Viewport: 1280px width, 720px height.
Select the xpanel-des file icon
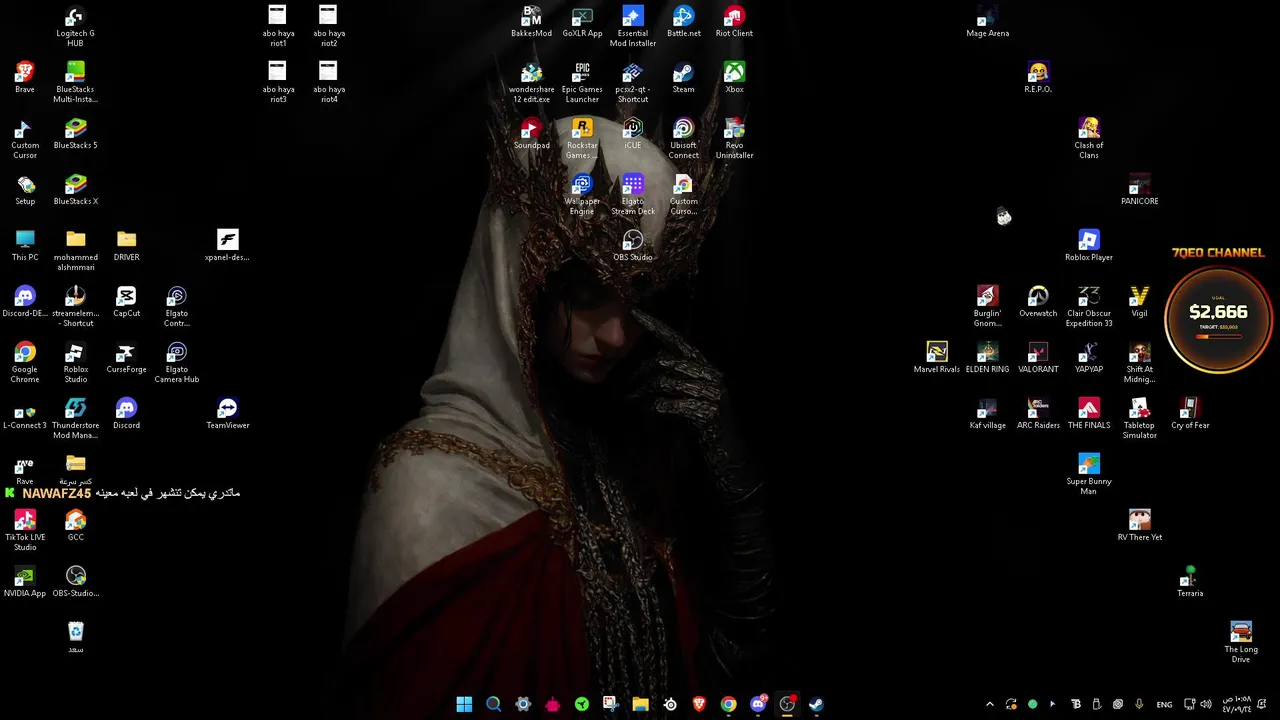[228, 246]
